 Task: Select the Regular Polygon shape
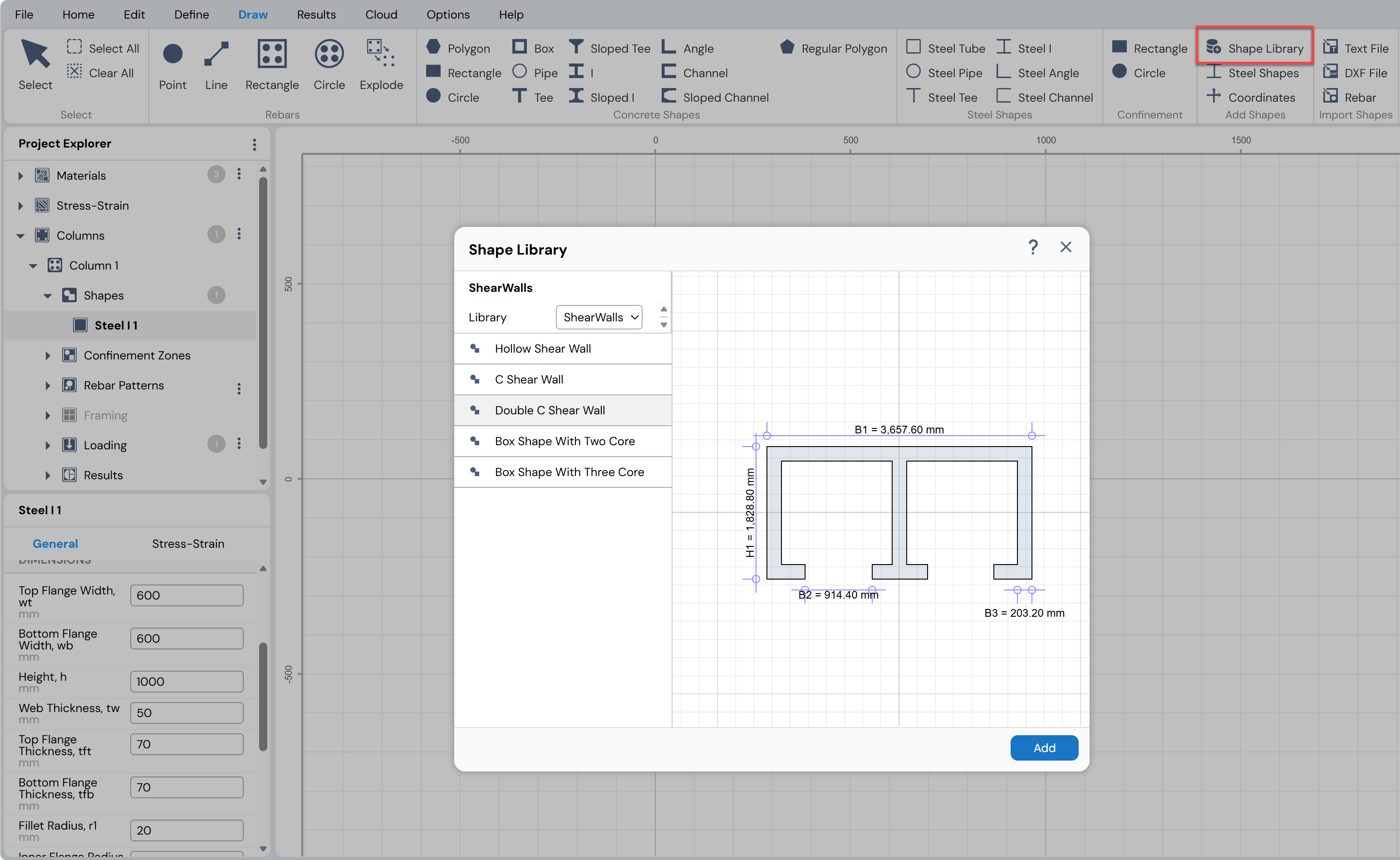pos(834,48)
